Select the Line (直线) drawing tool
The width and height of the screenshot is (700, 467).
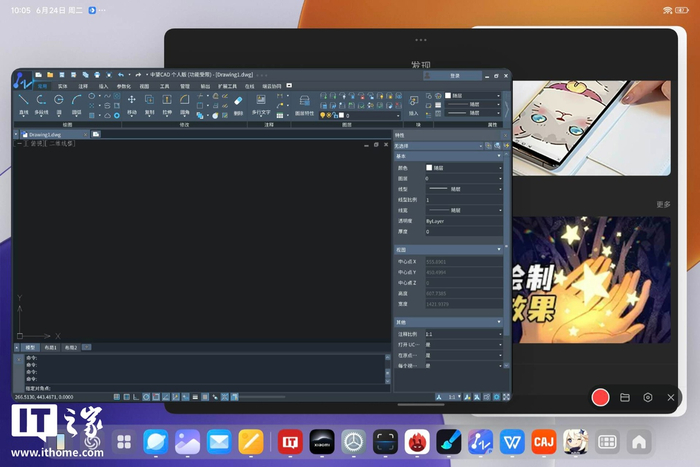coord(21,101)
